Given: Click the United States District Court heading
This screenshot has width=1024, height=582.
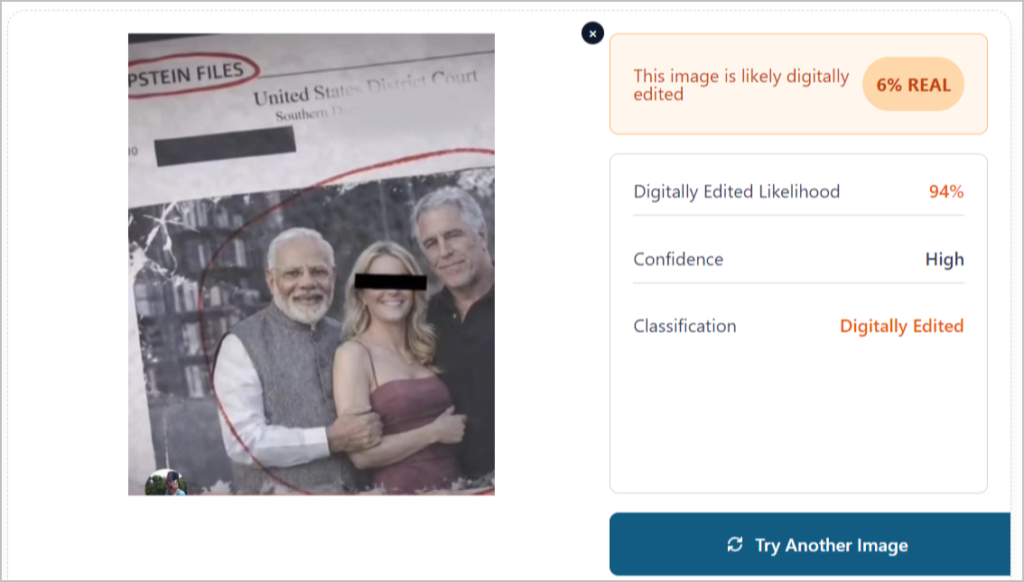Looking at the screenshot, I should (366, 88).
